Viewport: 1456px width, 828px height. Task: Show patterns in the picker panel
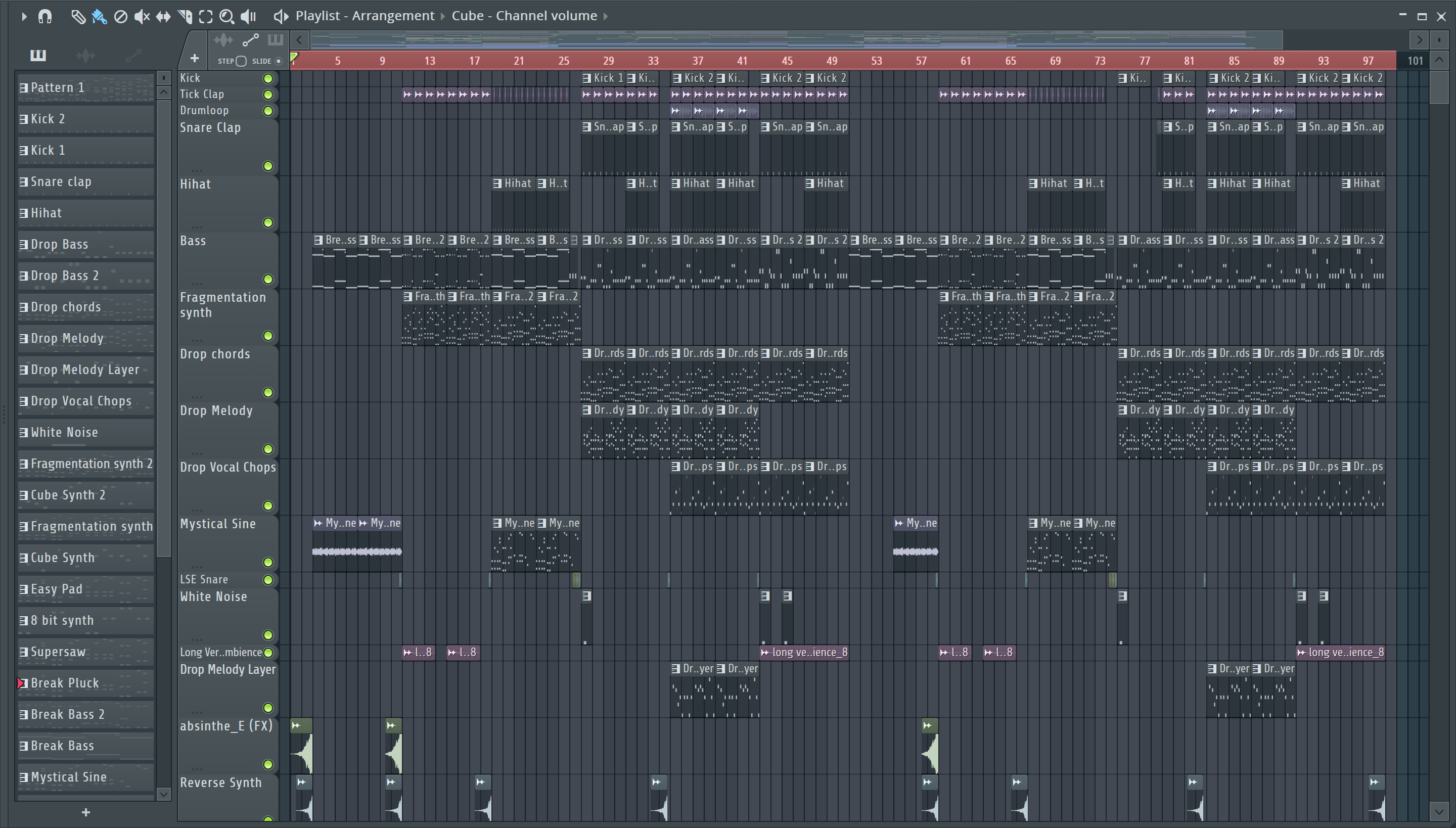pyautogui.click(x=38, y=55)
